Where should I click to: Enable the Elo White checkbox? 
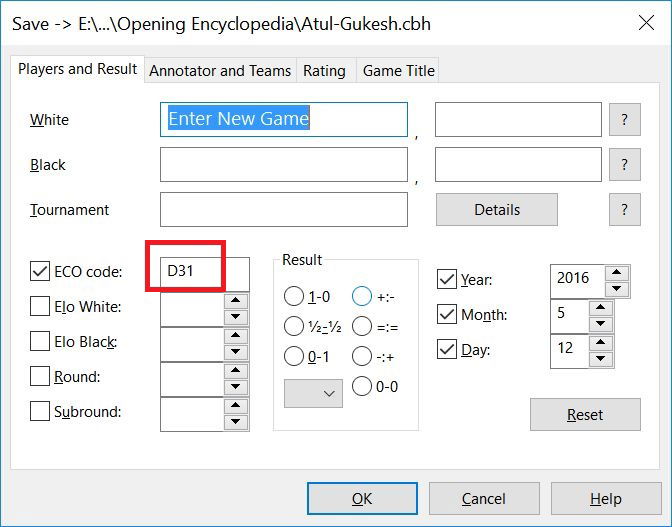[40, 306]
